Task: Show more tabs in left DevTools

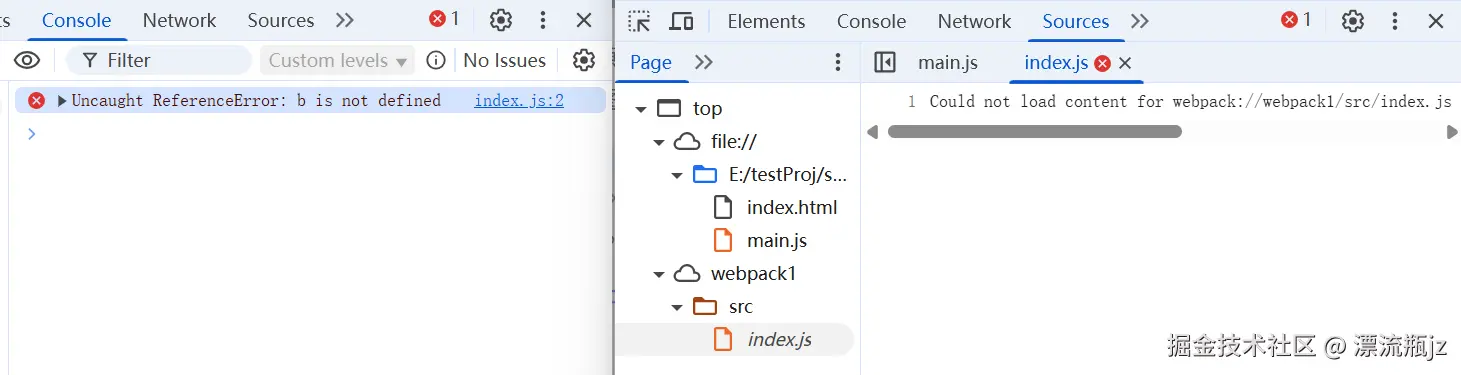Action: (345, 20)
